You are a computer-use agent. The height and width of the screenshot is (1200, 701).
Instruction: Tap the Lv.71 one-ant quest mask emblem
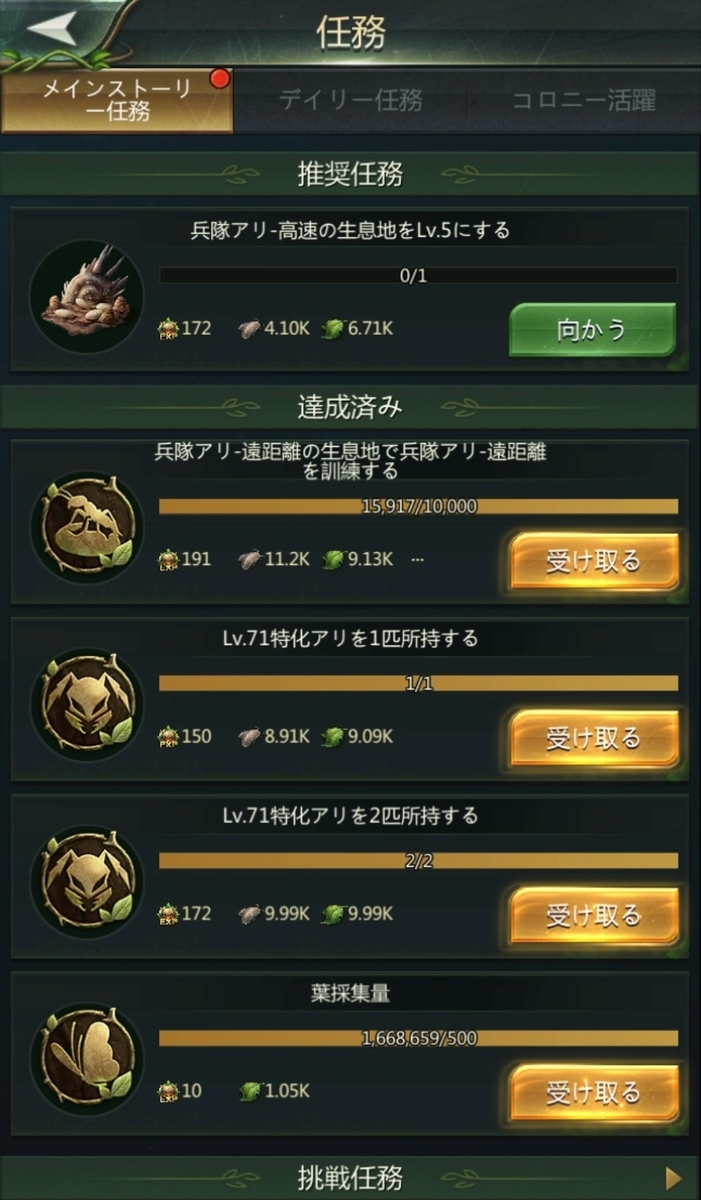coord(86,705)
